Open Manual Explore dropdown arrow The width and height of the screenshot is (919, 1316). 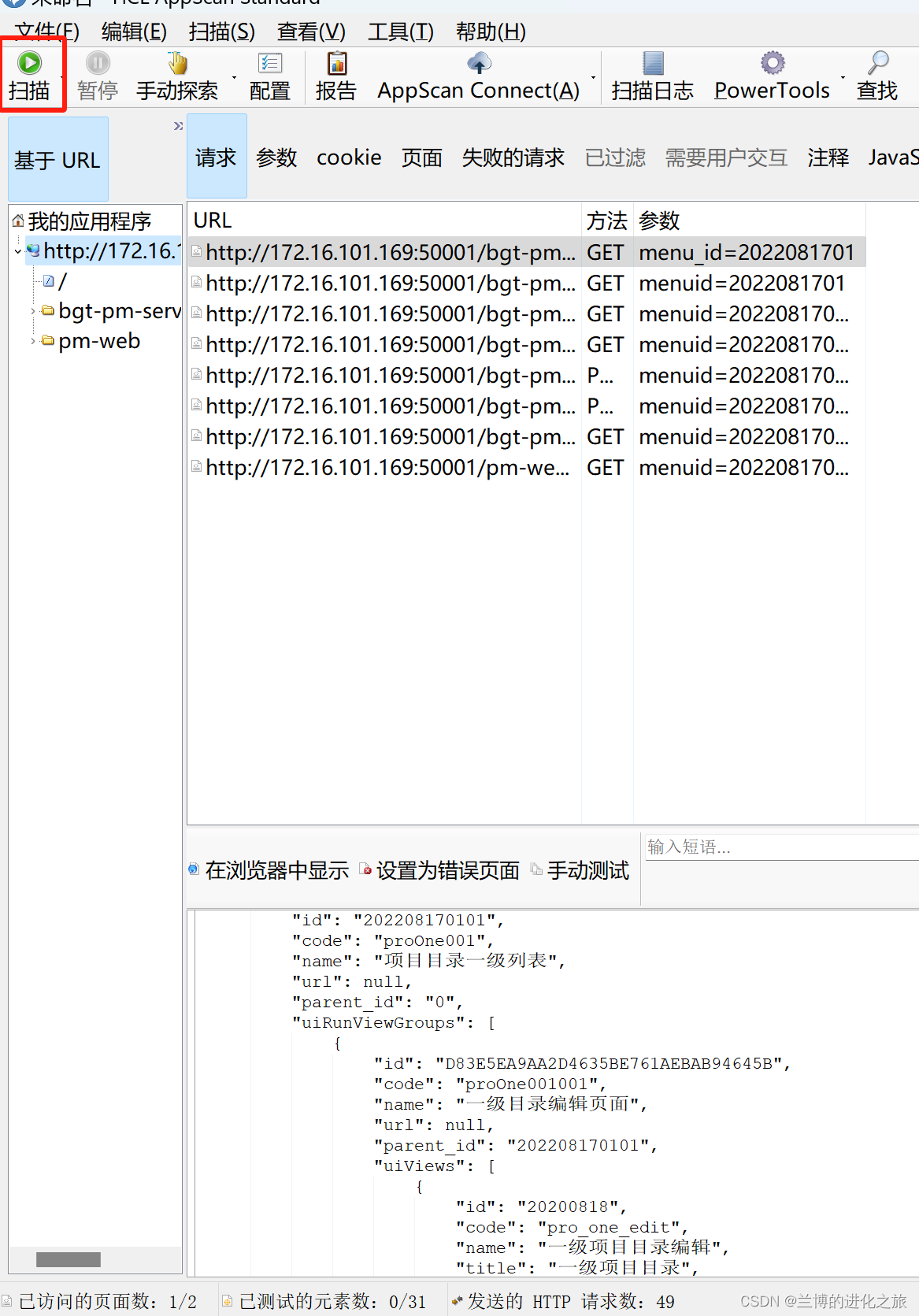click(234, 77)
